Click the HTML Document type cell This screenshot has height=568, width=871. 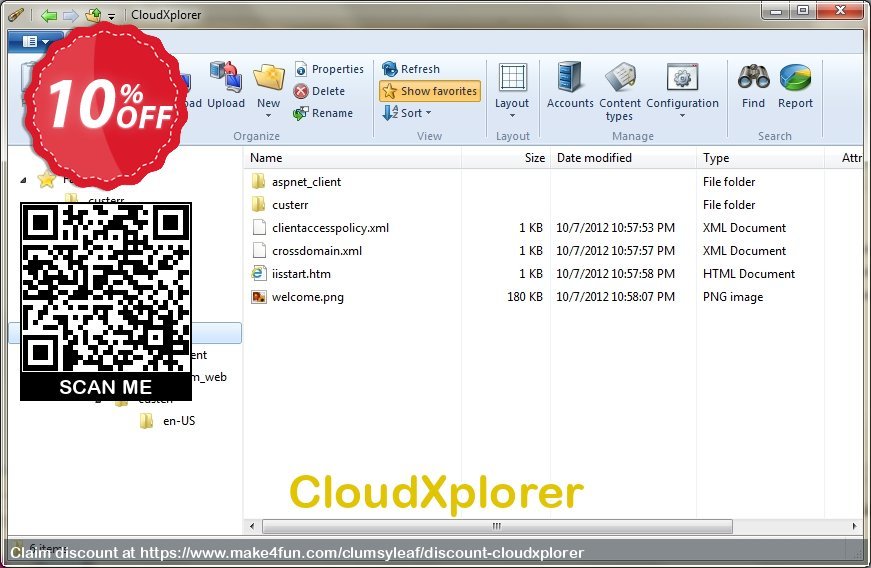coord(748,274)
